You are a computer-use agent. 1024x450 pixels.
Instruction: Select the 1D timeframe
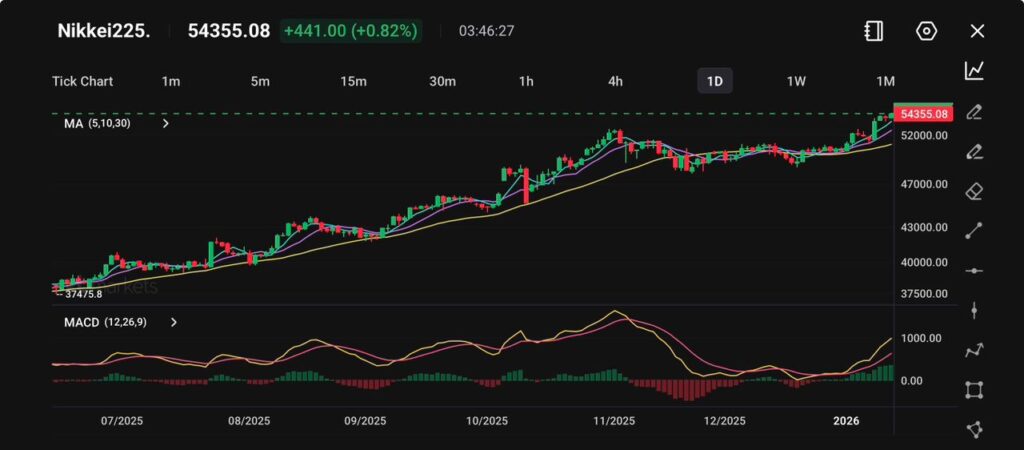click(714, 81)
